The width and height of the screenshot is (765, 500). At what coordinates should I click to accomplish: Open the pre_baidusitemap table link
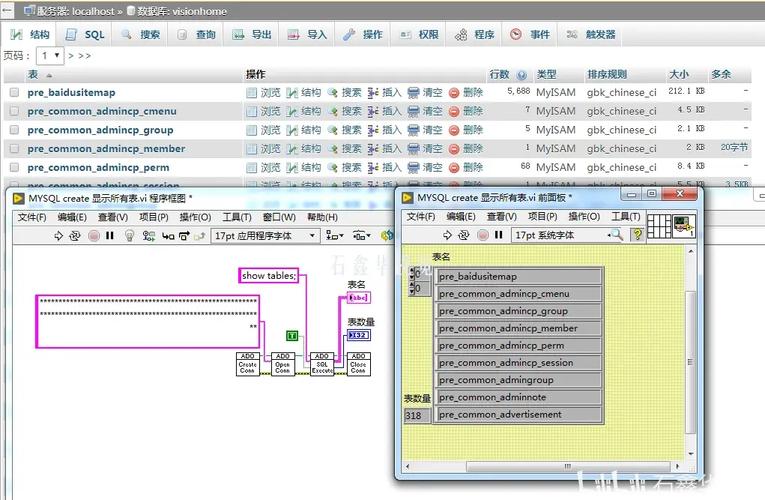coord(71,92)
